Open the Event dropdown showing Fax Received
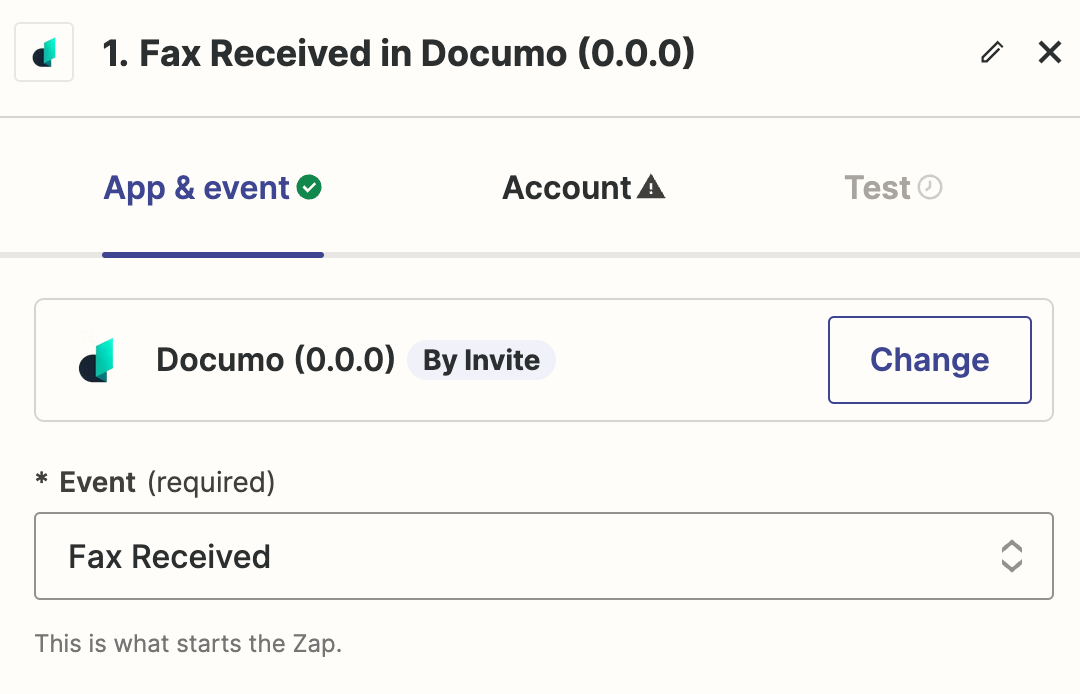Image resolution: width=1080 pixels, height=694 pixels. pos(543,556)
